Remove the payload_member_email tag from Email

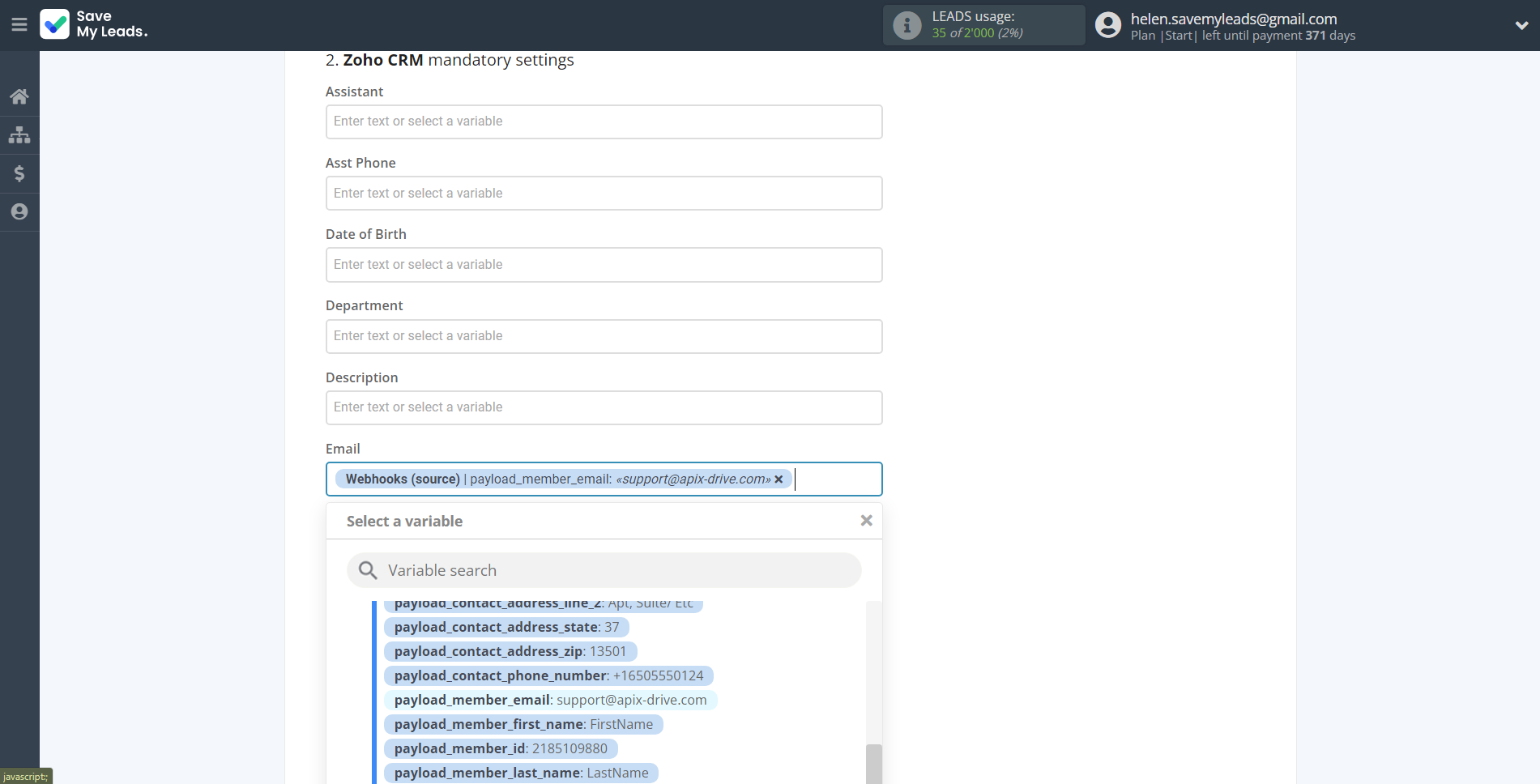[779, 479]
